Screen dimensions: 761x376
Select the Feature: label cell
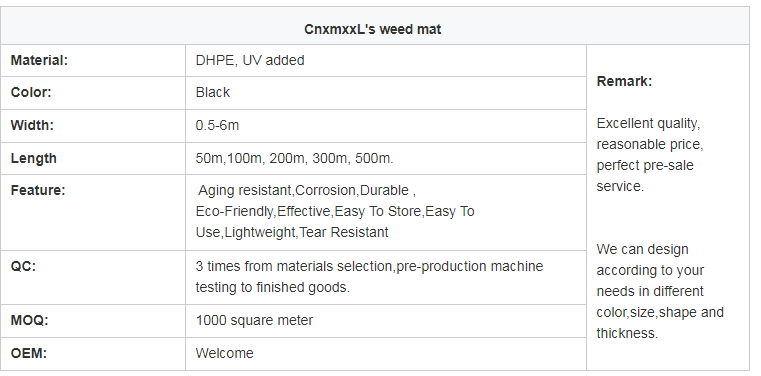click(93, 213)
